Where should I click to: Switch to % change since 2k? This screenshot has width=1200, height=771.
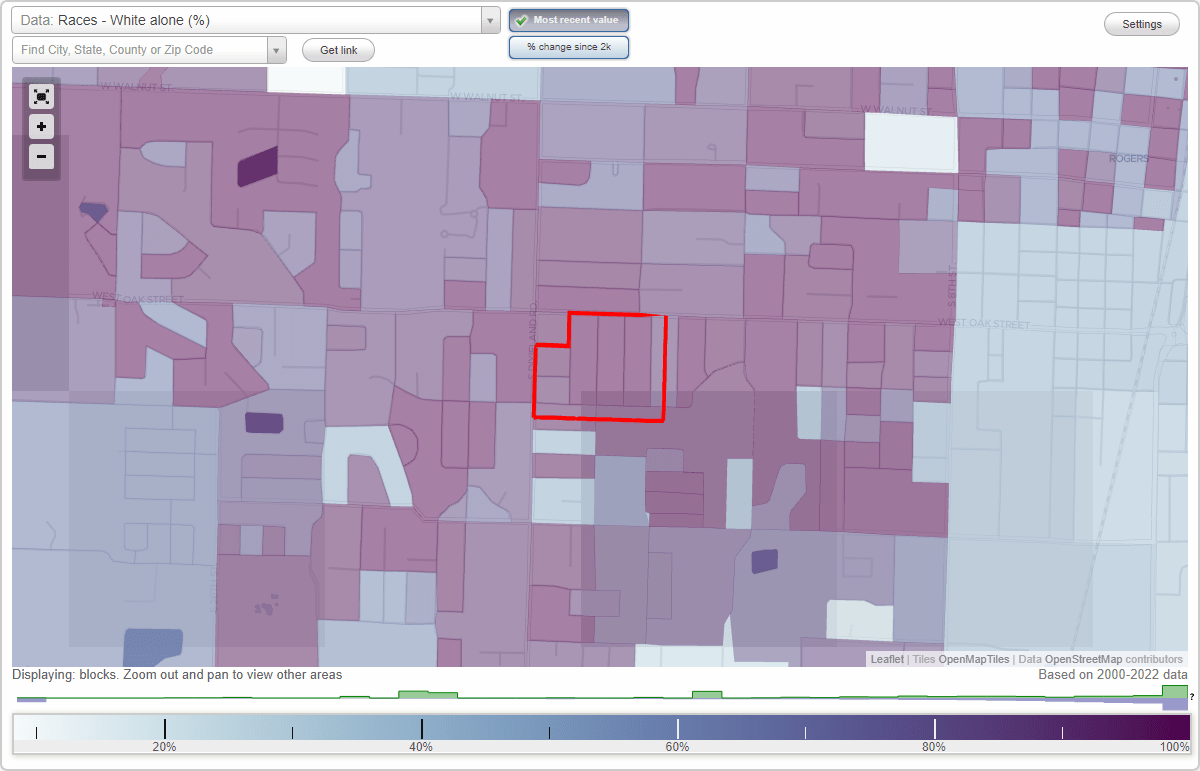(x=569, y=47)
